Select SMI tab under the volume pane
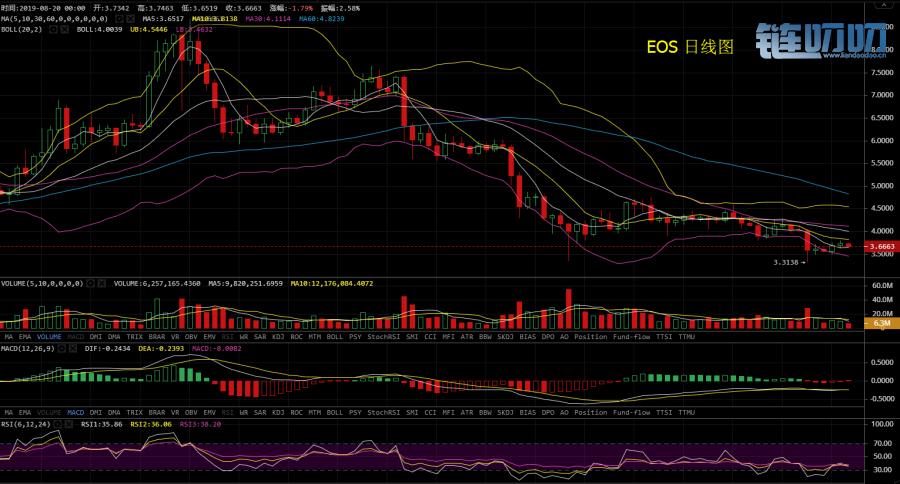 [412, 337]
